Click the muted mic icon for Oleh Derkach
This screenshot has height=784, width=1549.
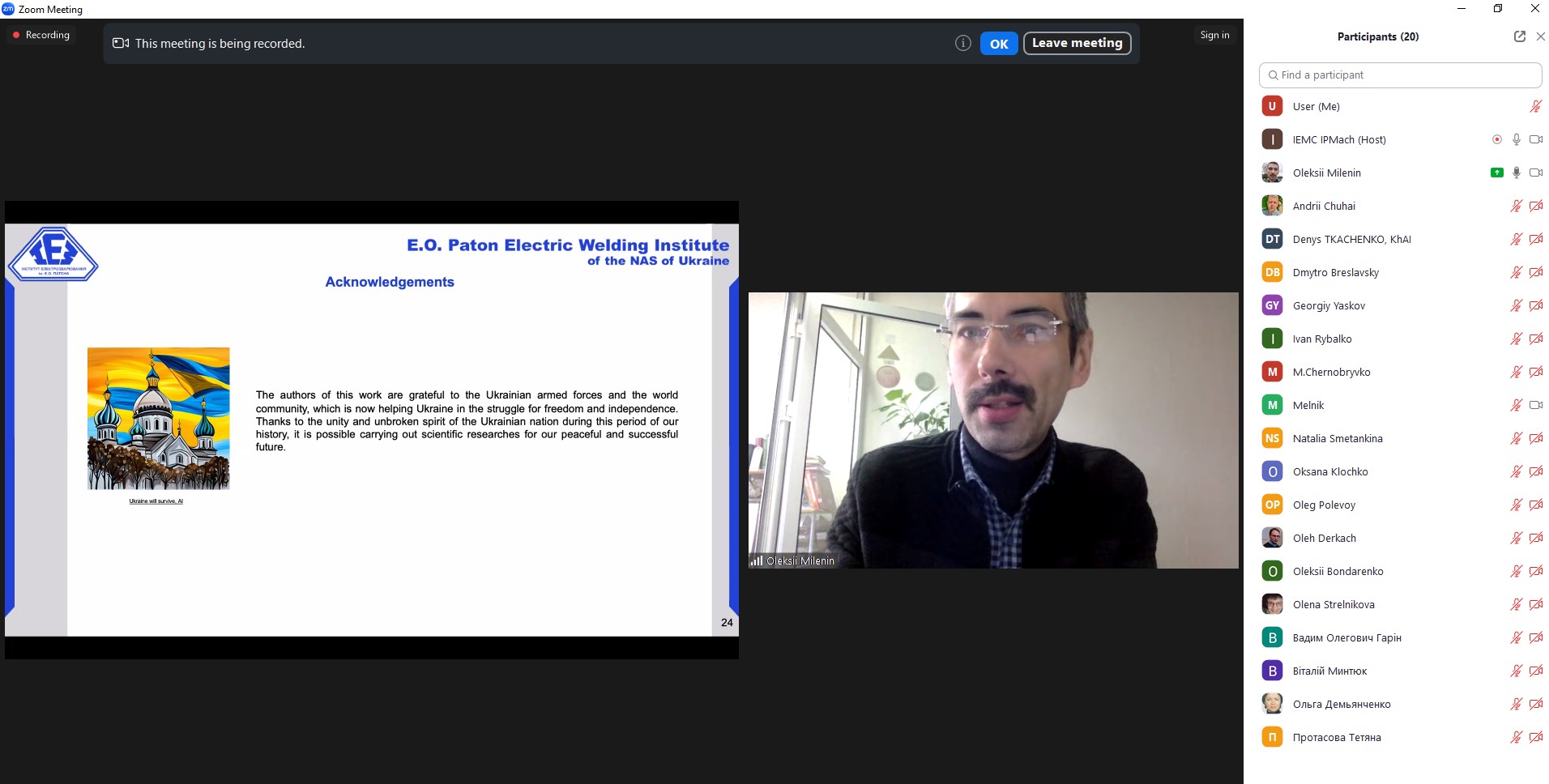click(x=1516, y=538)
